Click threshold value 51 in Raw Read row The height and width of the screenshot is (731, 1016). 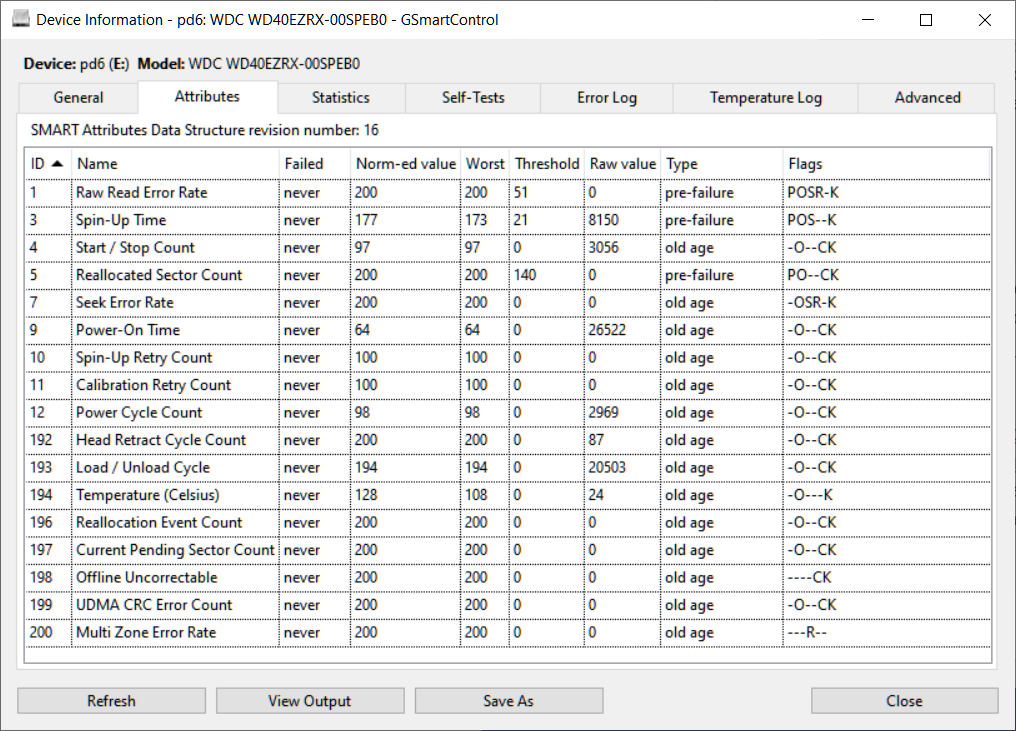coord(521,192)
